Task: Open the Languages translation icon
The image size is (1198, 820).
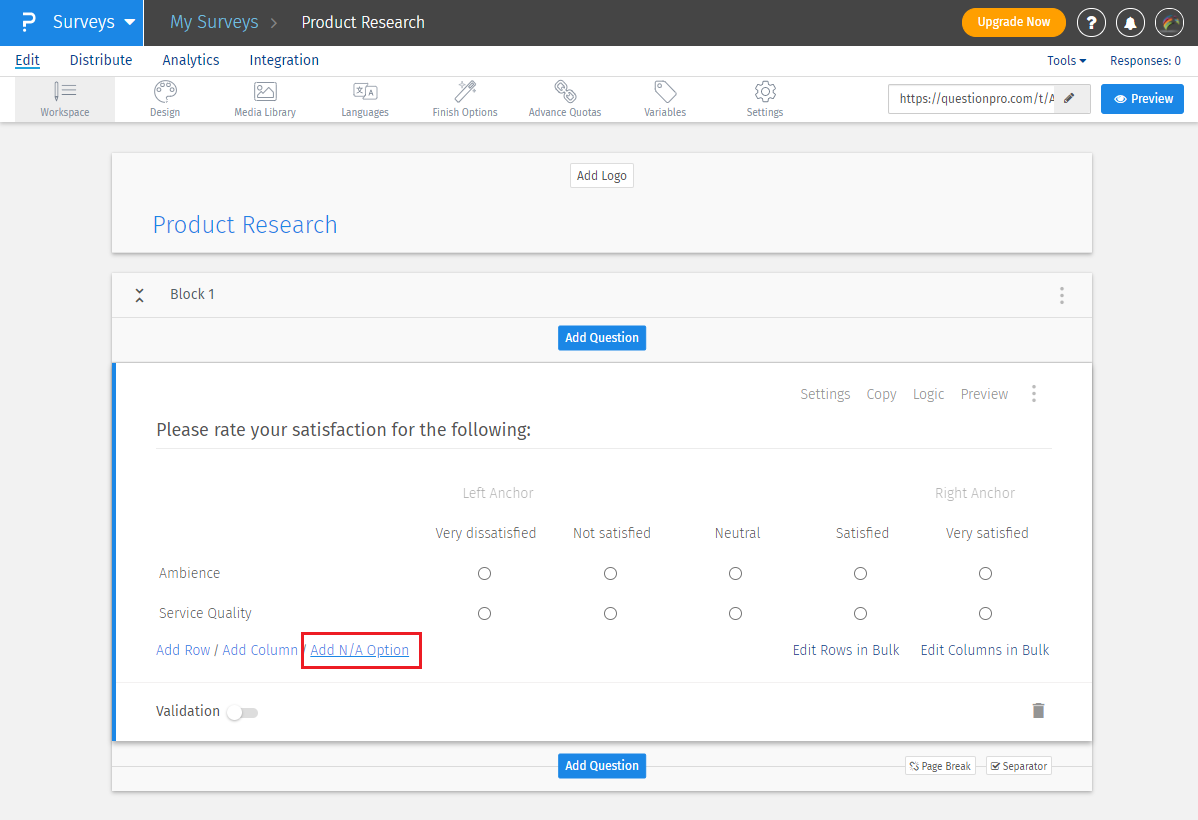Action: click(365, 92)
